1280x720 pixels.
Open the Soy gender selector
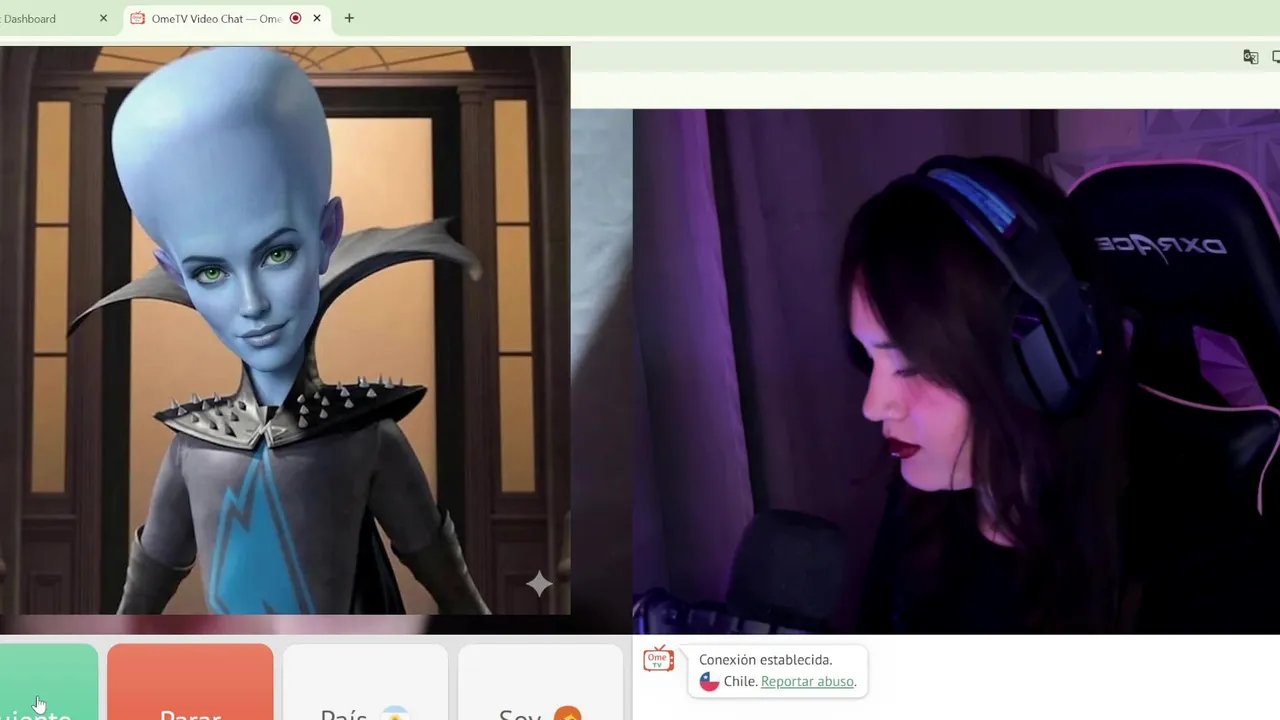(x=540, y=682)
